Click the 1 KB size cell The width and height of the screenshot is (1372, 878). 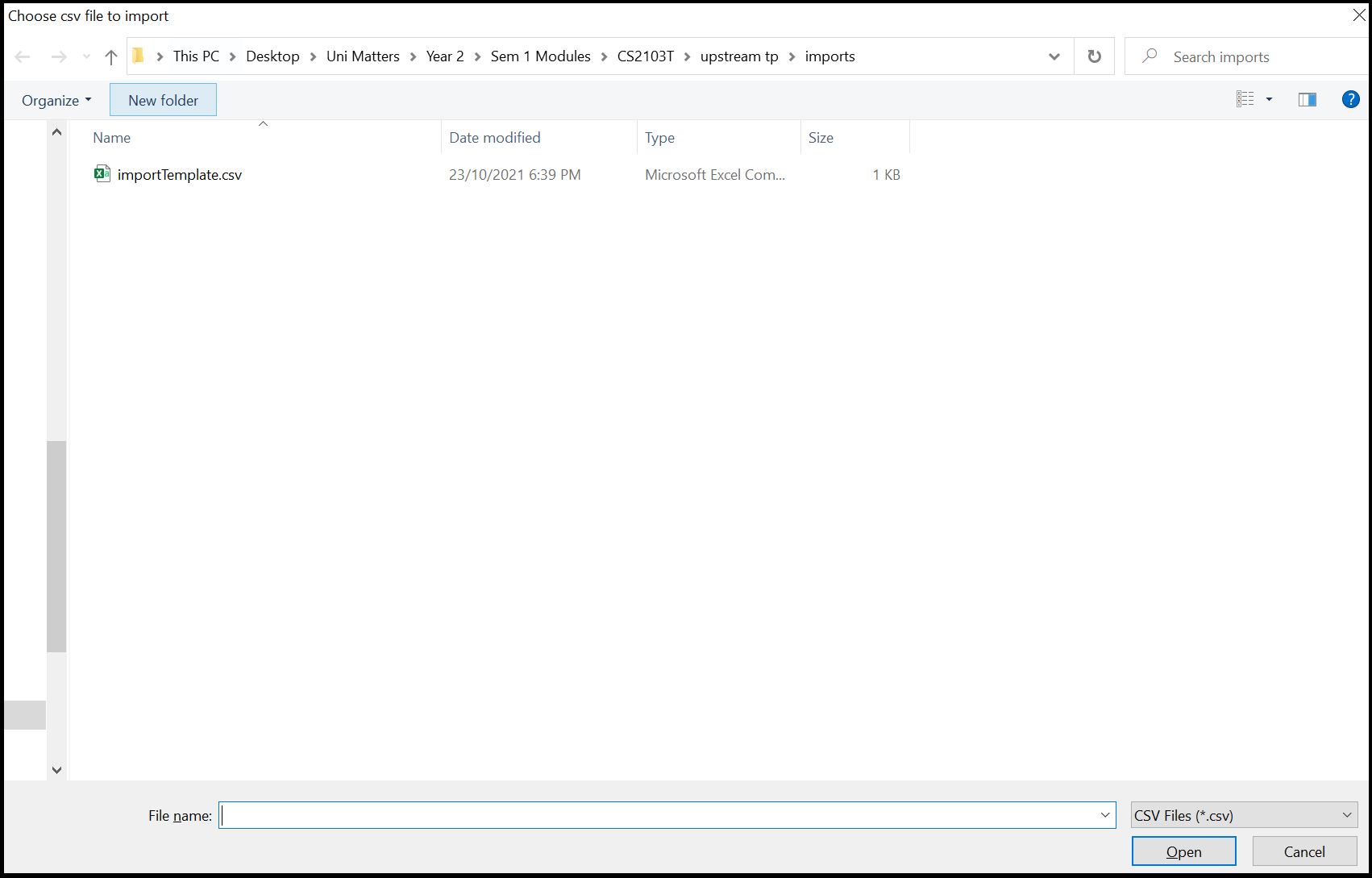(886, 174)
